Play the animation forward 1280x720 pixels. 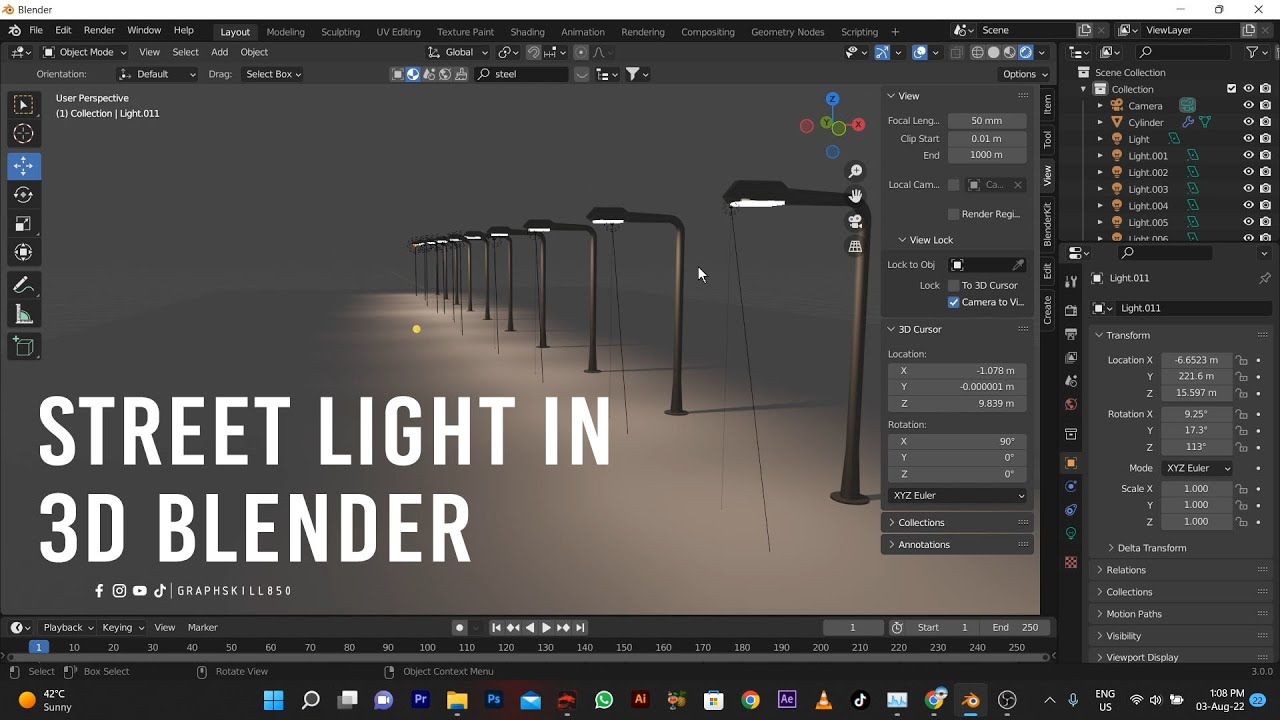546,628
